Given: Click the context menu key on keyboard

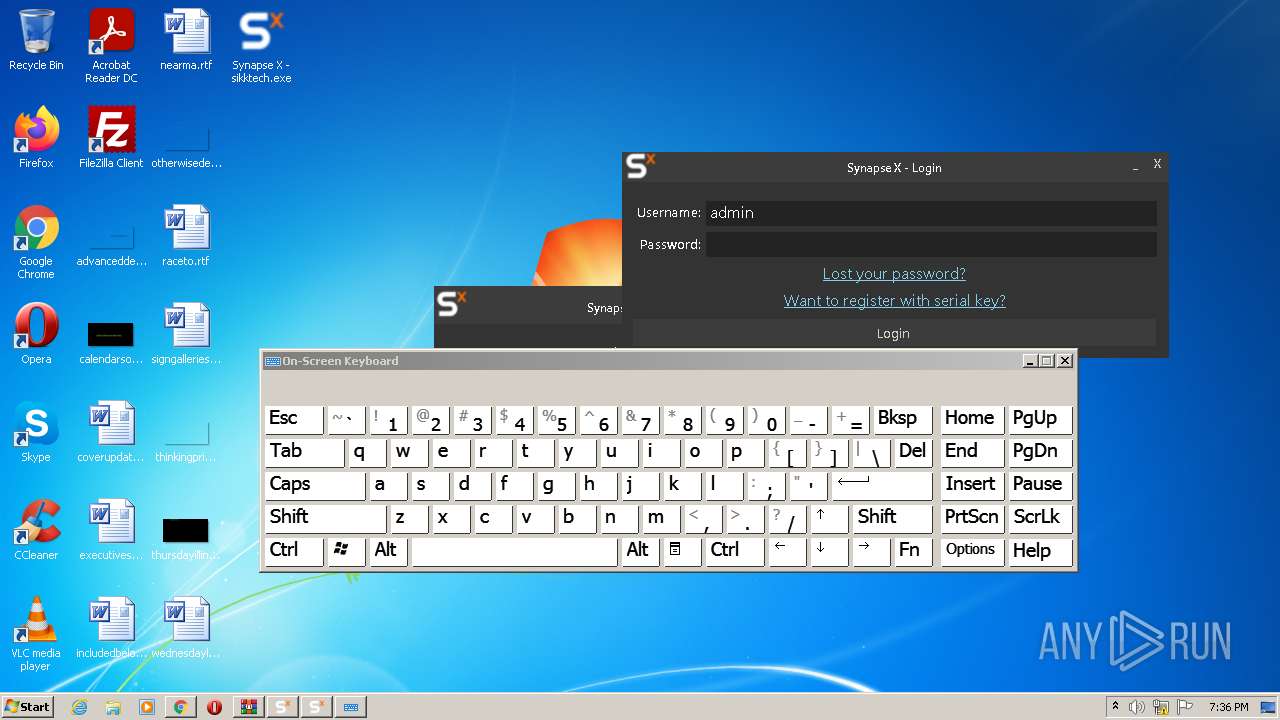Looking at the screenshot, I should tap(682, 551).
